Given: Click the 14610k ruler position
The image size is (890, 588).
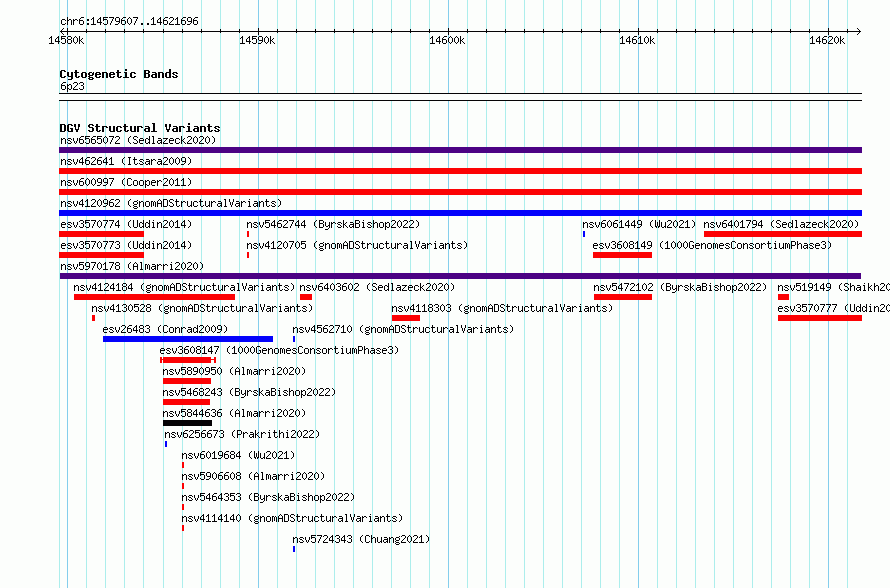Looking at the screenshot, I should coord(637,40).
